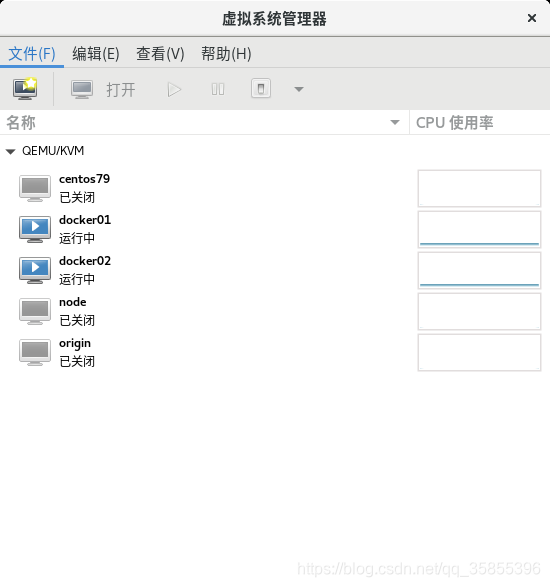Screen dimensions: 550x587
Task: Collapse the QEMU/KVM connection triangle
Action: tap(10, 152)
